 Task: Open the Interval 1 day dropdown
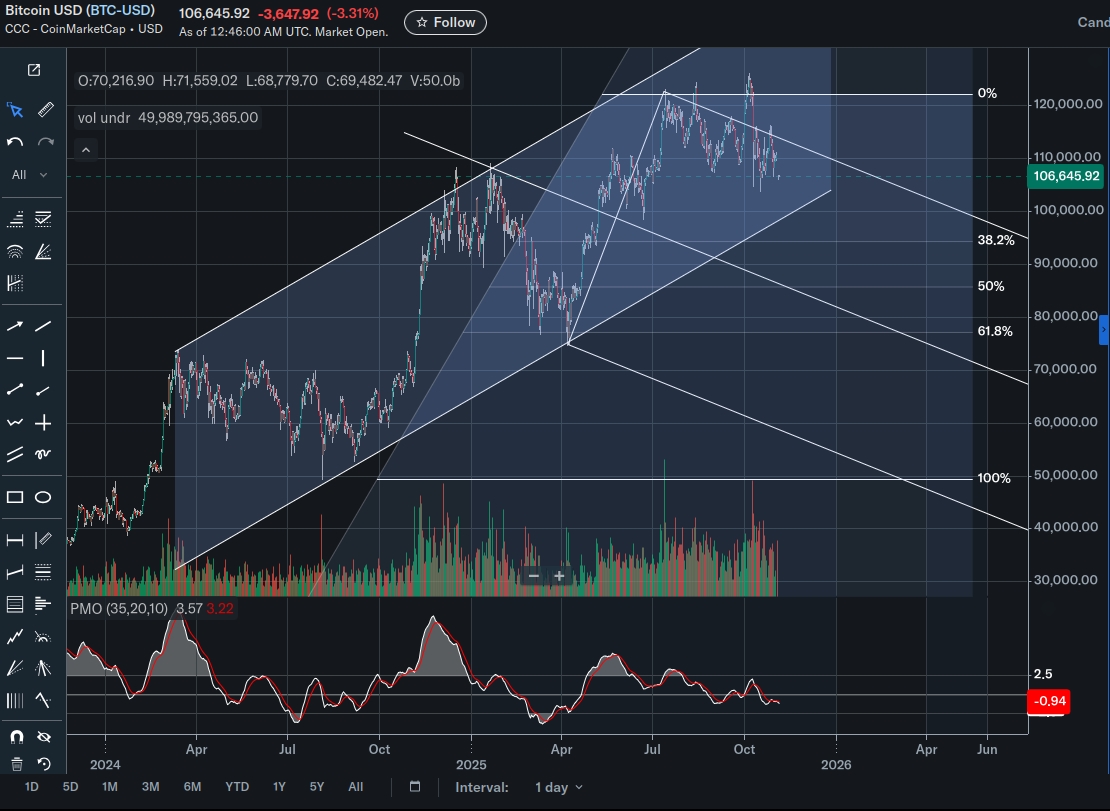[x=558, y=787]
